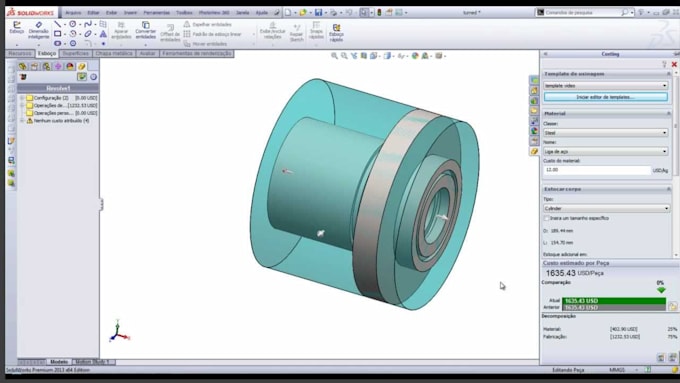Switch to the Superfícies tab
This screenshot has height=383, width=680.
[x=75, y=53]
